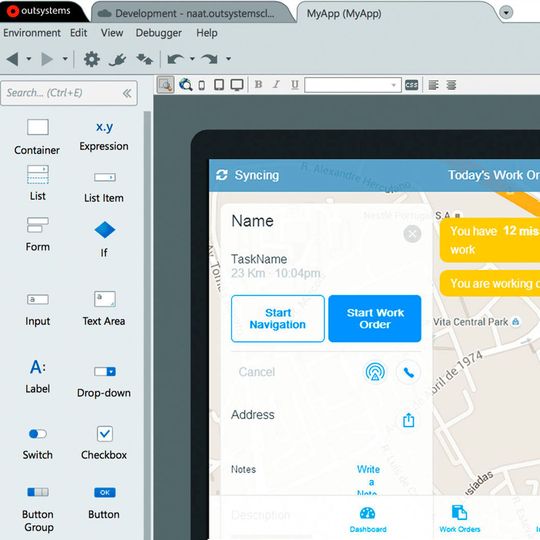This screenshot has height=540, width=540.
Task: Open the style class combo box
Action: pyautogui.click(x=353, y=85)
